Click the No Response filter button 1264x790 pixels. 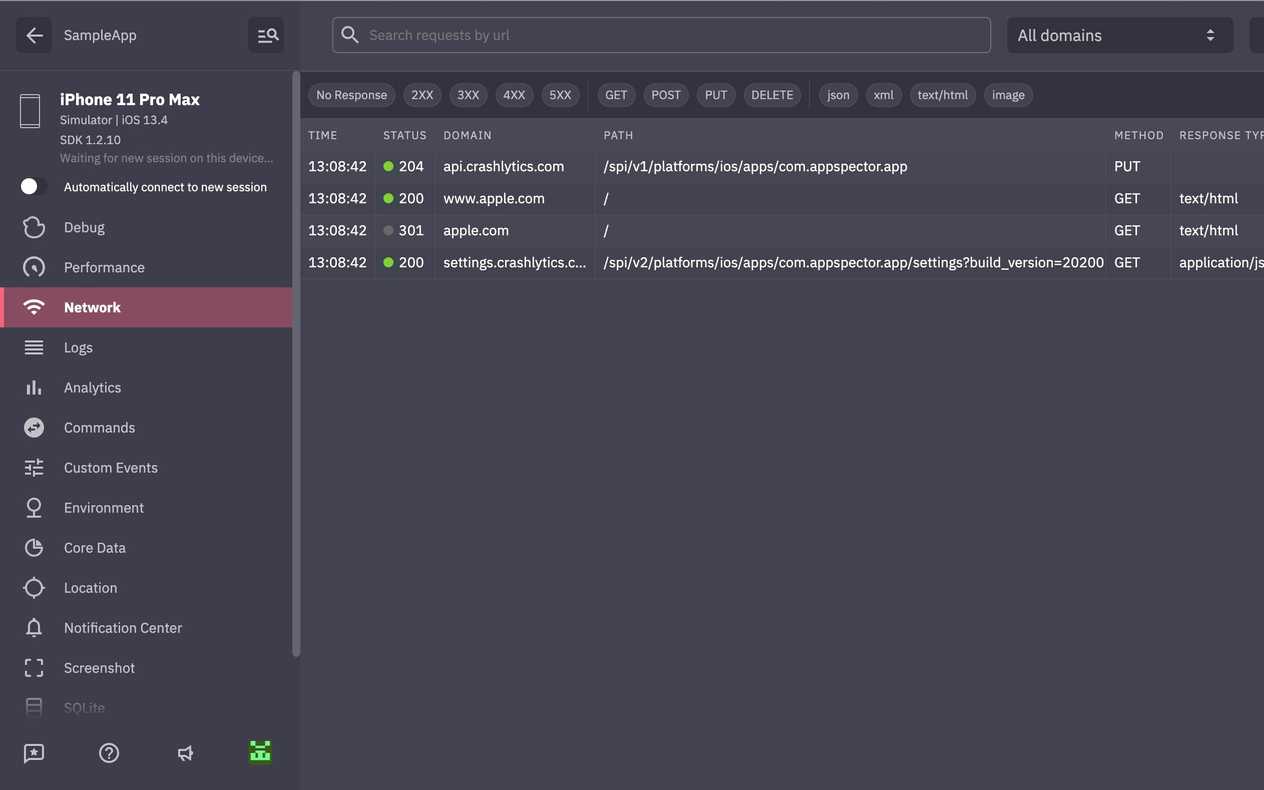pos(351,95)
